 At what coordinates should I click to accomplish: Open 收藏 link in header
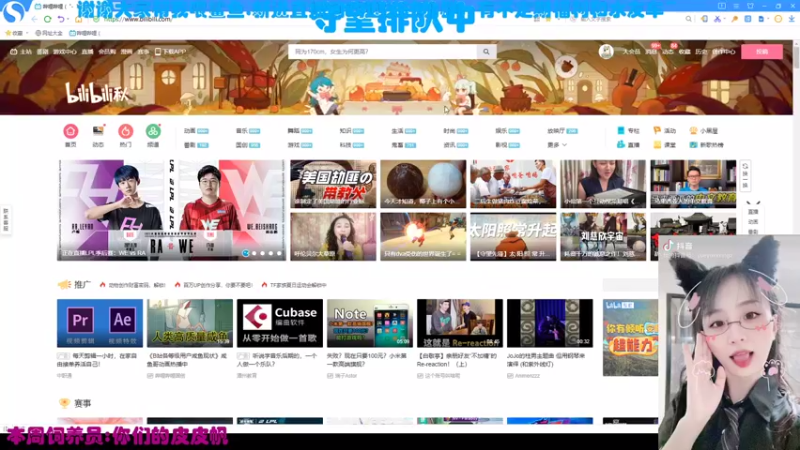click(x=685, y=52)
